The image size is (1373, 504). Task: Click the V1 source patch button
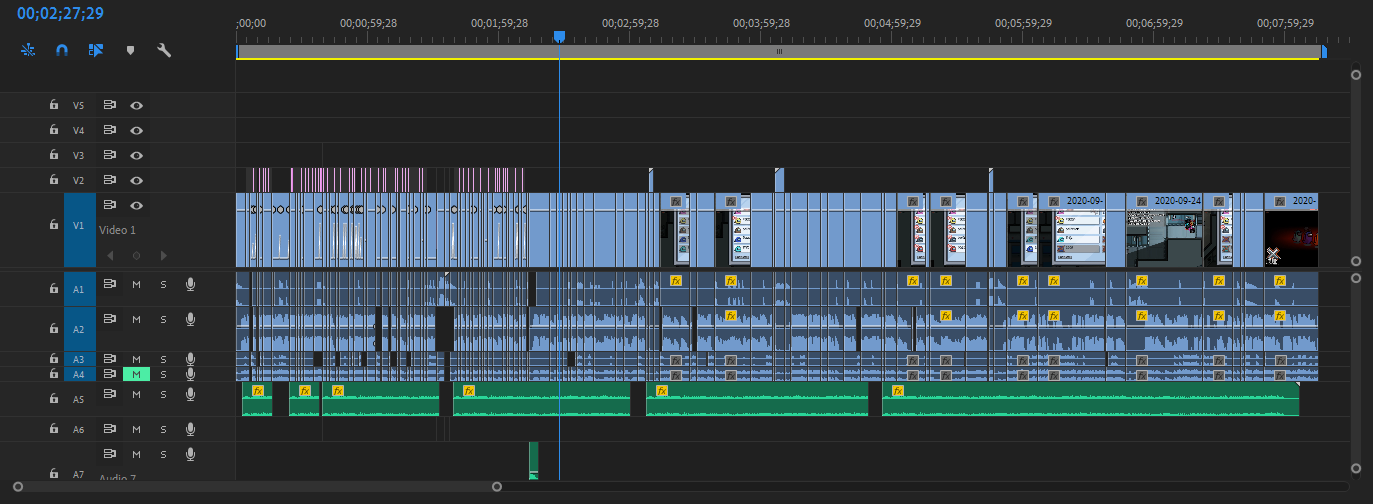click(x=80, y=226)
